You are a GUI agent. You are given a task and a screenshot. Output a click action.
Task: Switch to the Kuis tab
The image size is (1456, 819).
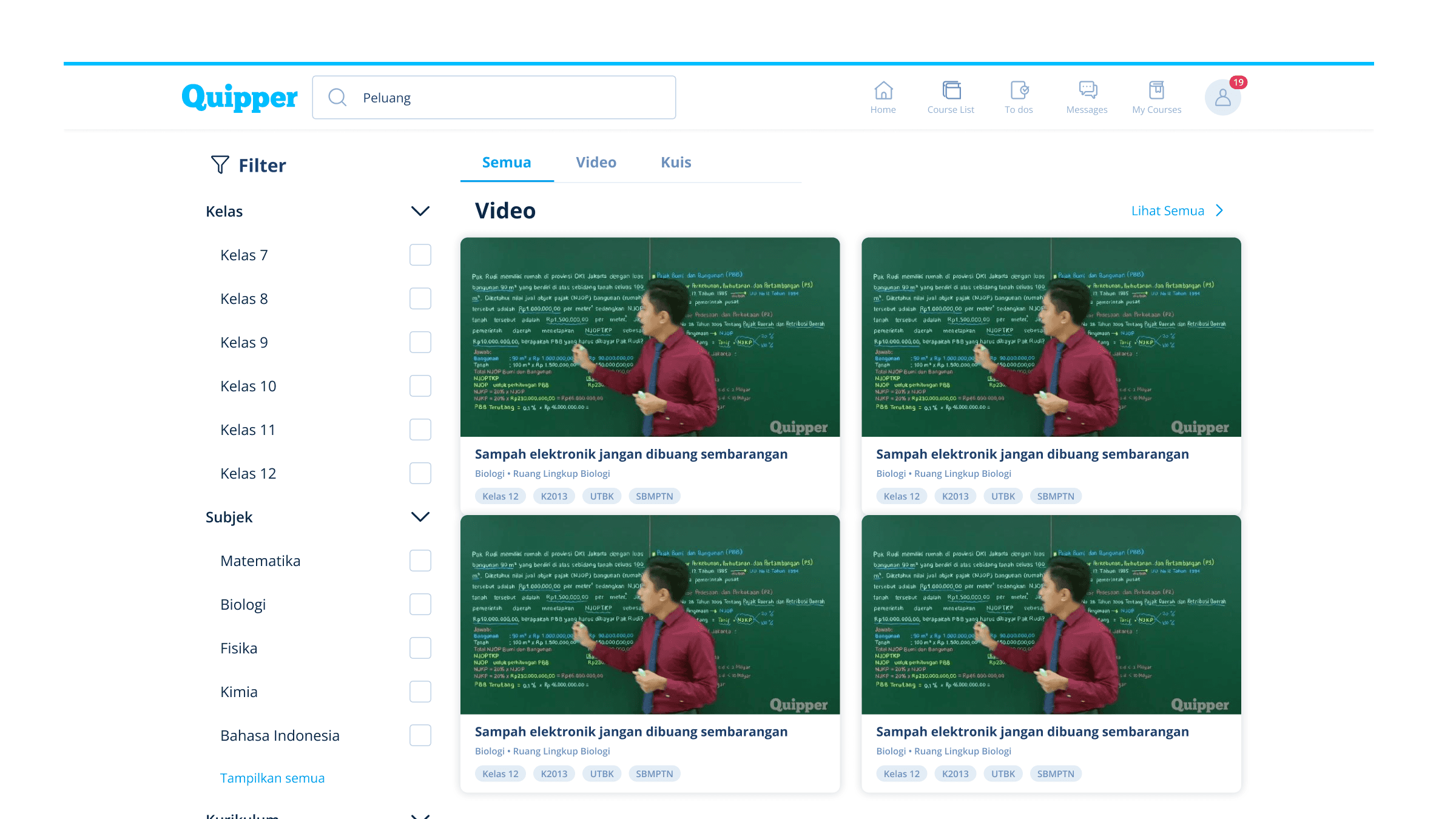click(x=676, y=163)
